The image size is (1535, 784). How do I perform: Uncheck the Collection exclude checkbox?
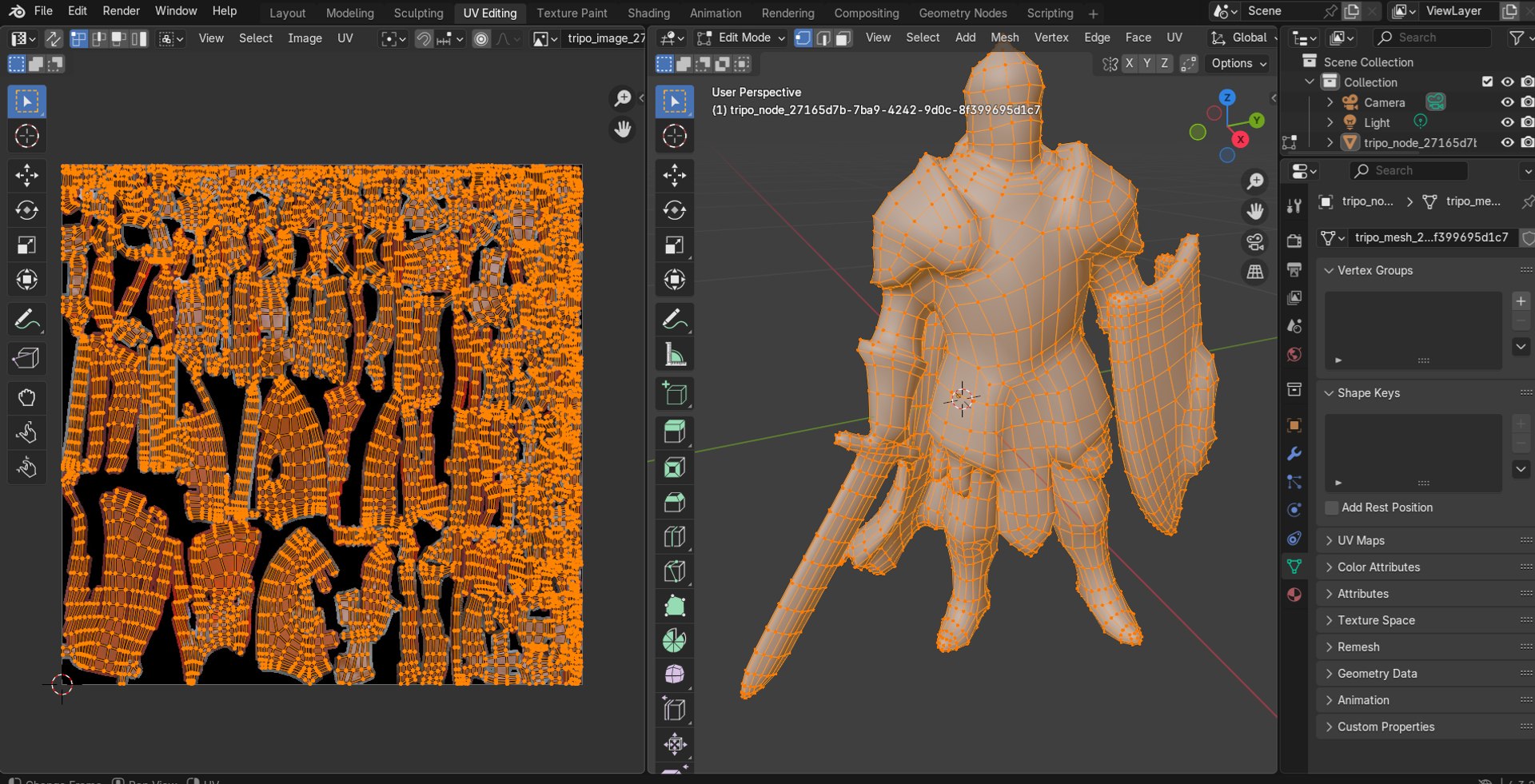1487,82
